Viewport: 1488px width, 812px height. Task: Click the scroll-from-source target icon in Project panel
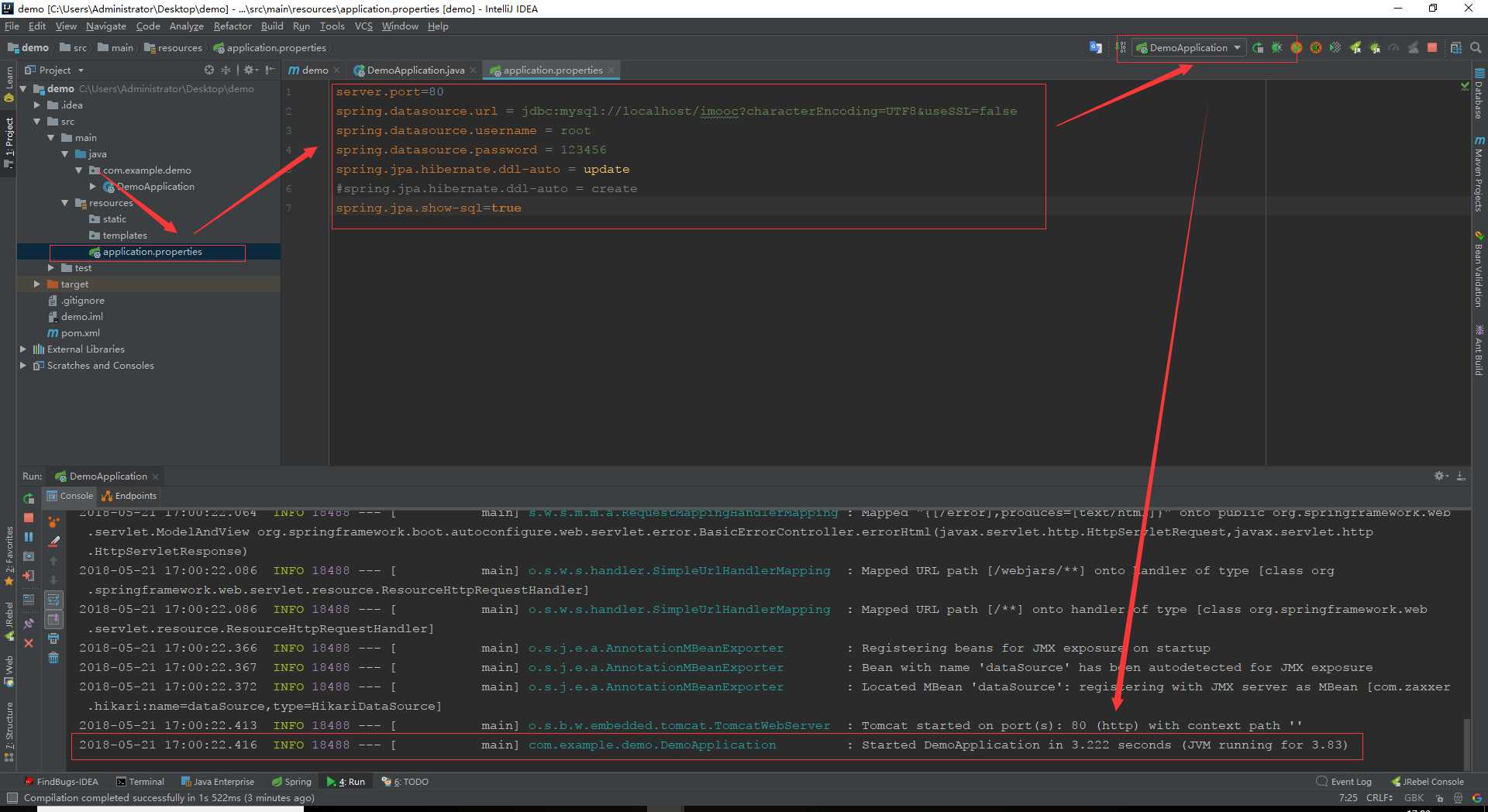[x=208, y=70]
